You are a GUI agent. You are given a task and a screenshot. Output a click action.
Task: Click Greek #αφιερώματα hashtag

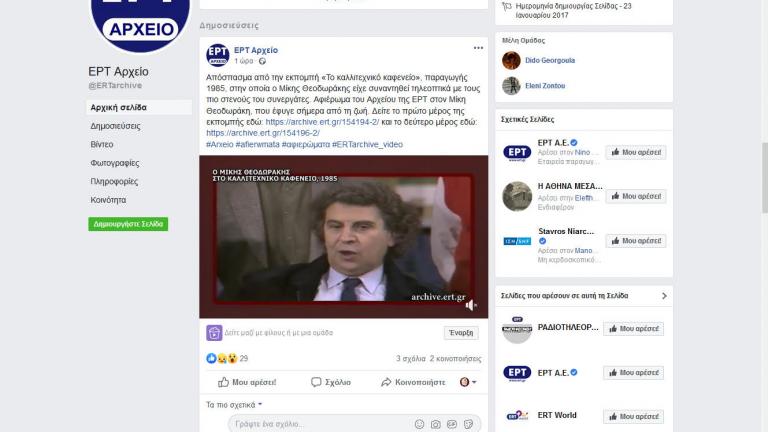coord(306,144)
